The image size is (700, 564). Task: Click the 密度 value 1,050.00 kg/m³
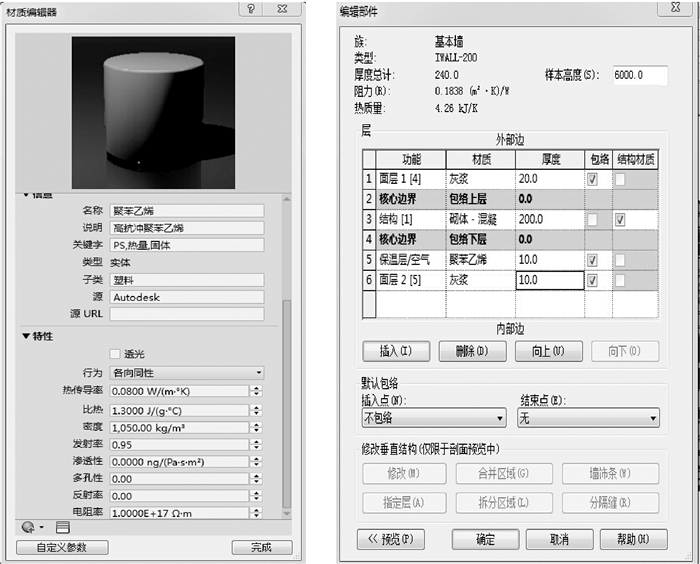click(x=179, y=427)
